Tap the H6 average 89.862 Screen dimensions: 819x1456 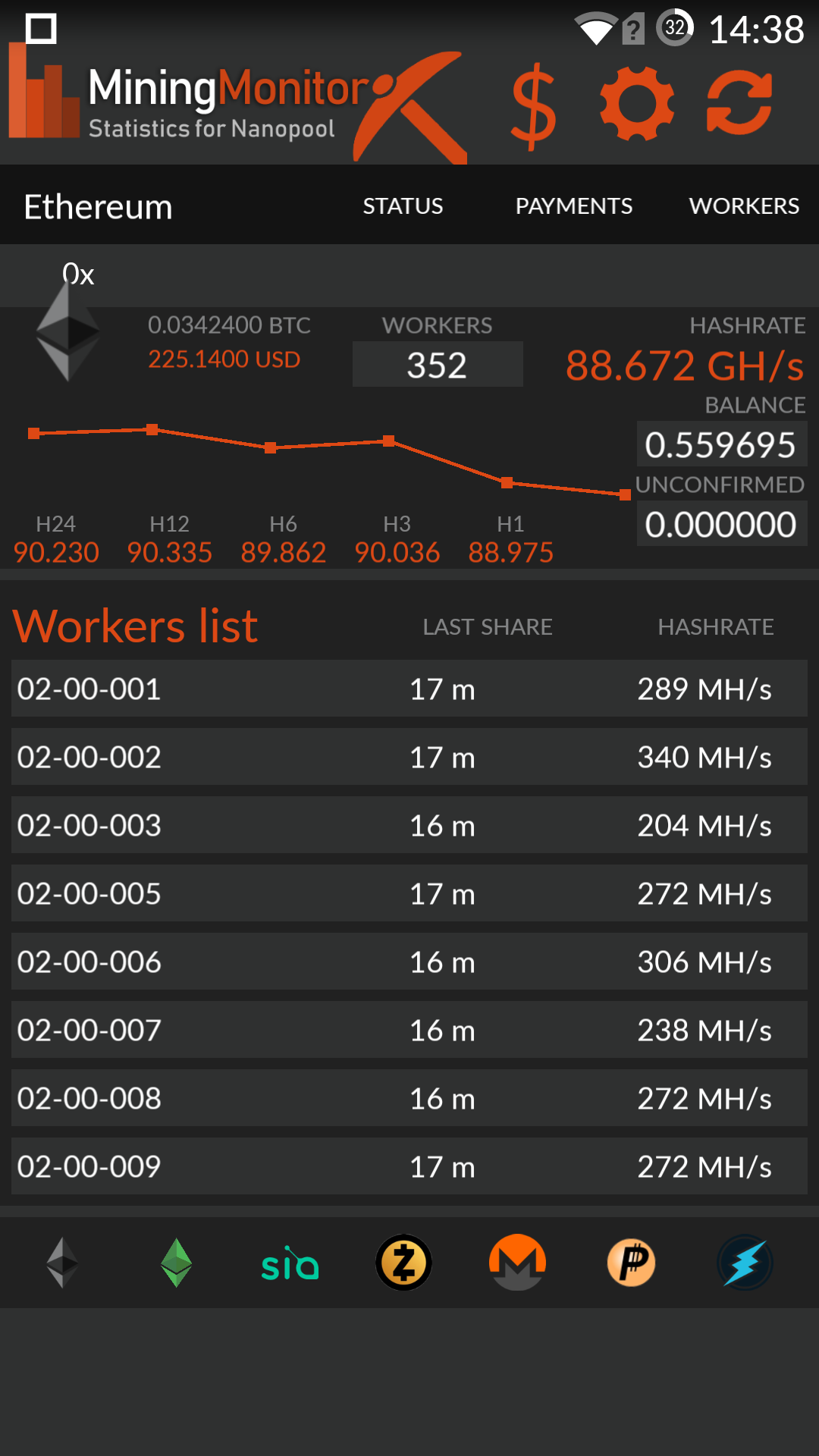click(x=284, y=552)
